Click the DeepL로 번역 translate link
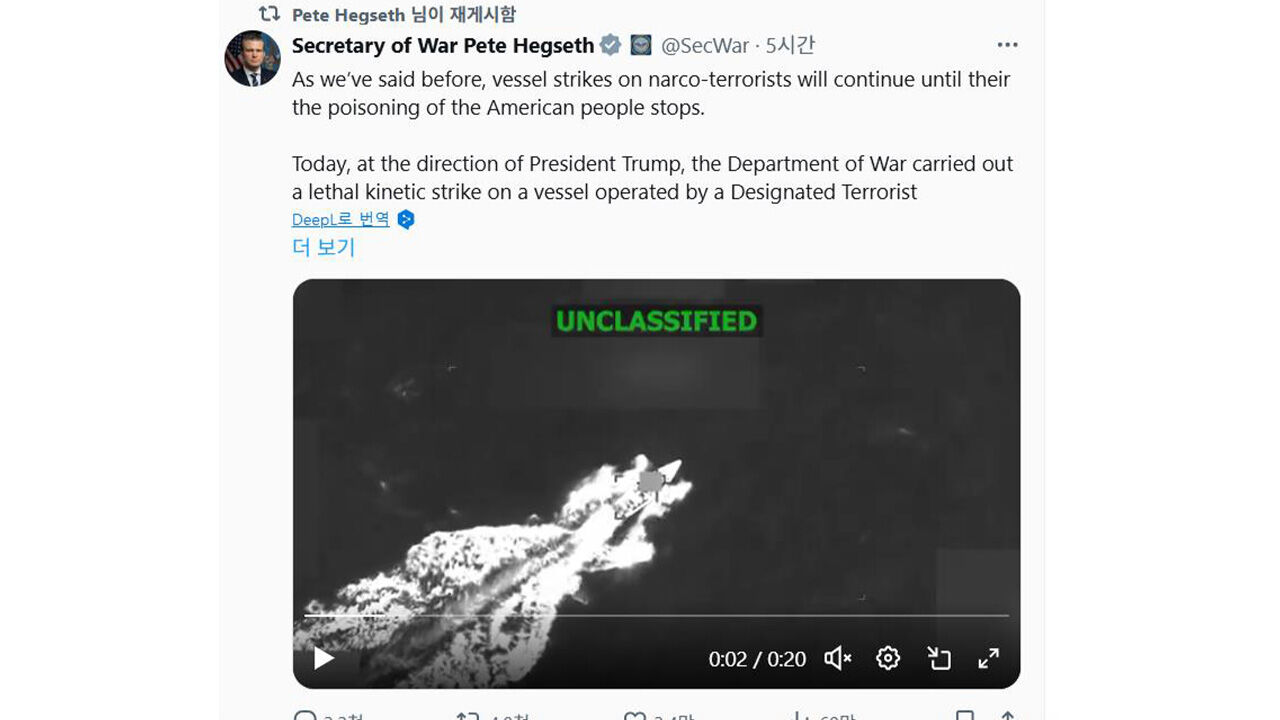 pos(341,220)
